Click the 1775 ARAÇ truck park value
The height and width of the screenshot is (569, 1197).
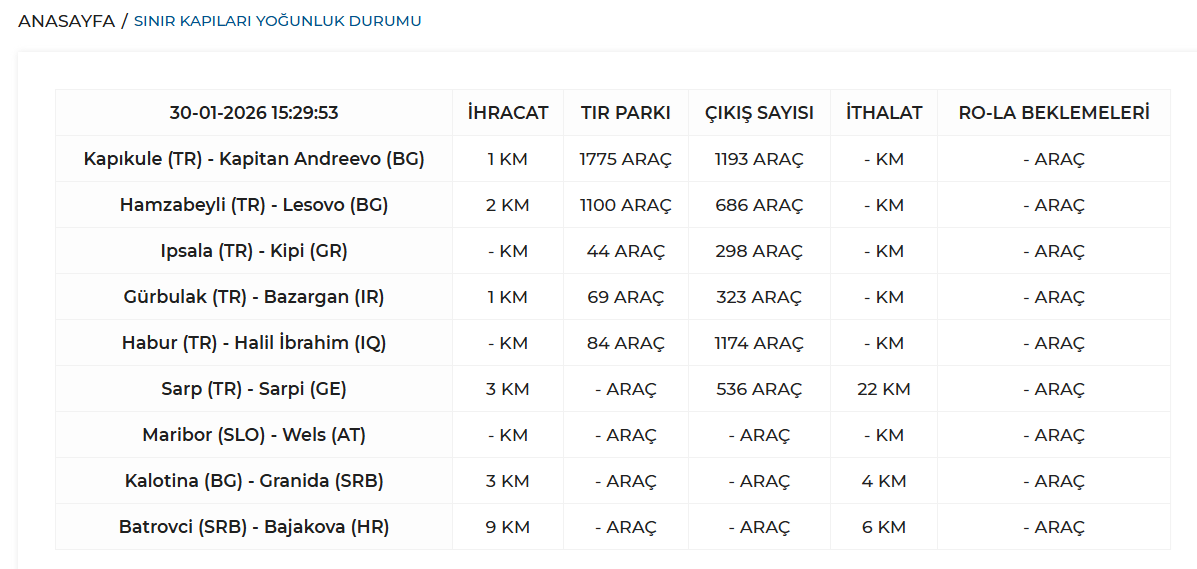click(x=626, y=159)
